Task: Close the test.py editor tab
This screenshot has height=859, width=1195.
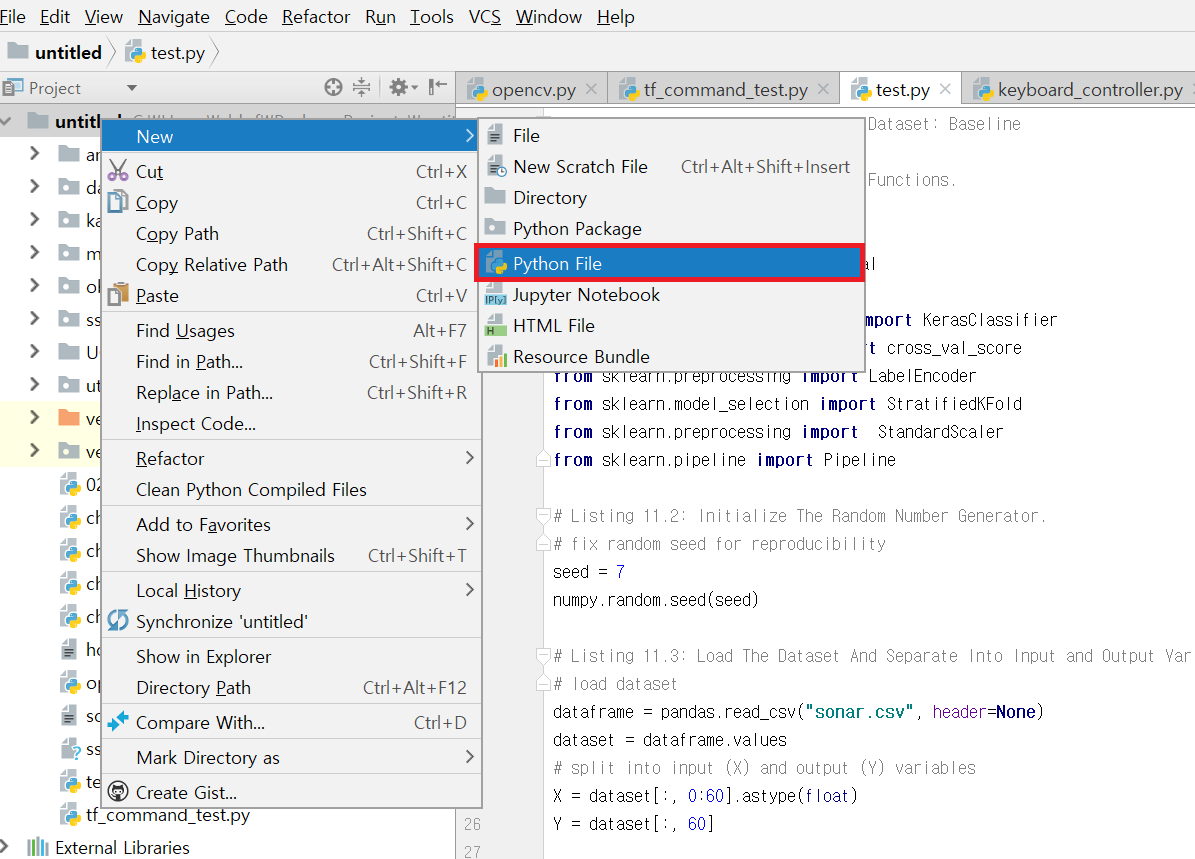Action: click(x=945, y=89)
